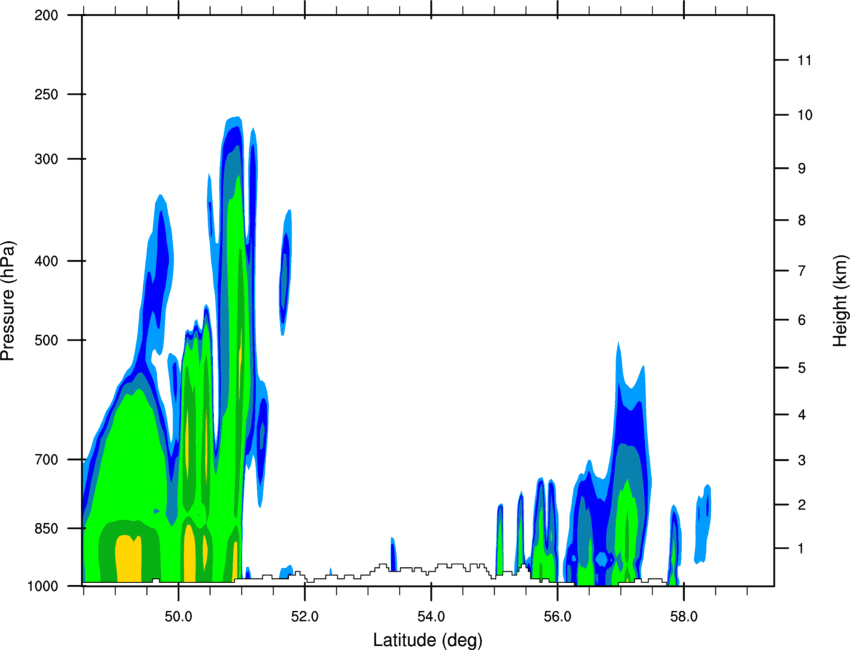Click height tick label 3
Screen dimensions: 850x650
(802, 460)
